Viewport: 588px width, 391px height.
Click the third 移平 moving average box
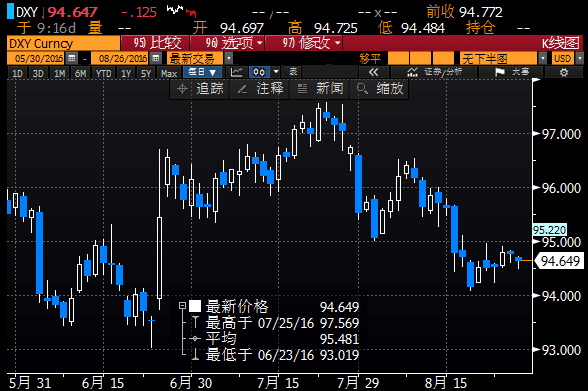tap(443, 58)
